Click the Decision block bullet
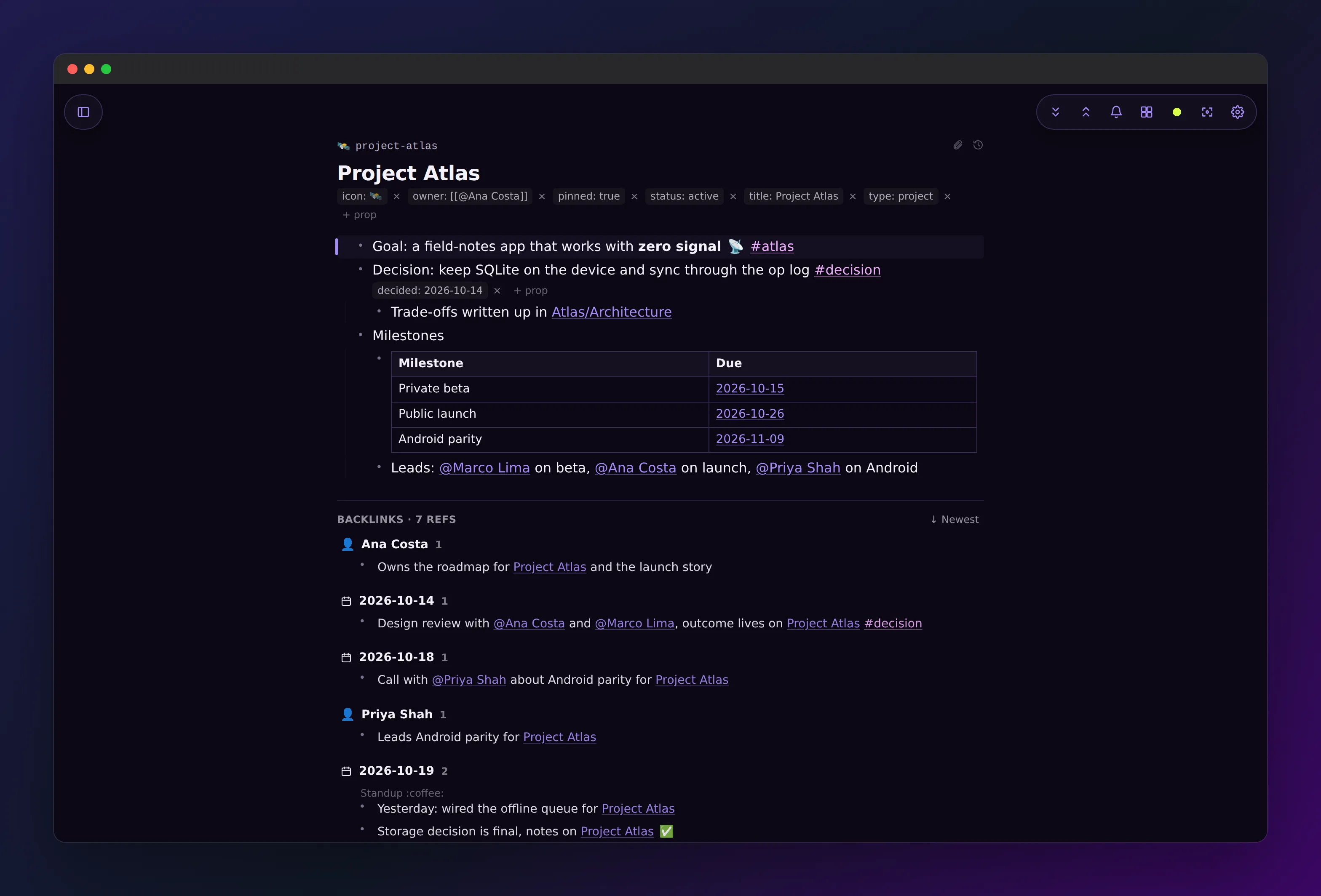1321x896 pixels. click(361, 269)
